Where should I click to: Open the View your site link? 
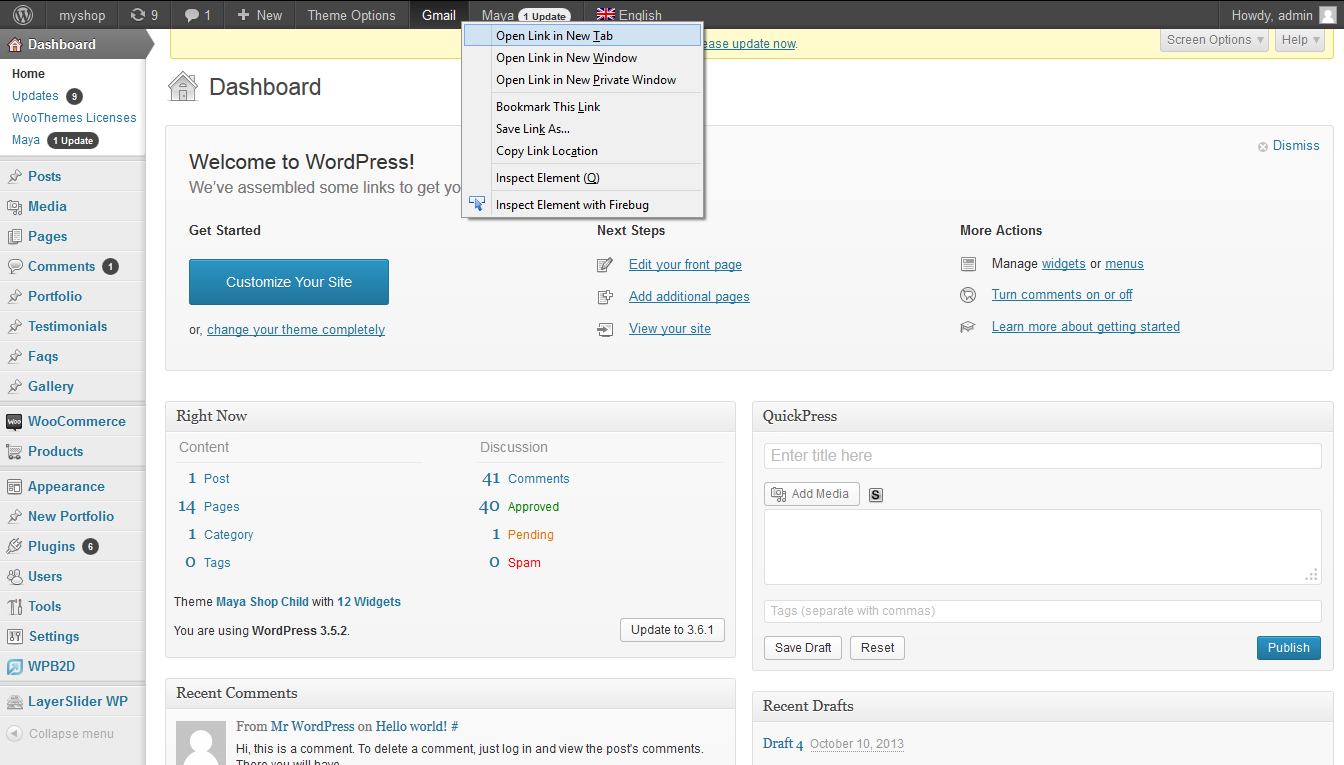pos(670,329)
